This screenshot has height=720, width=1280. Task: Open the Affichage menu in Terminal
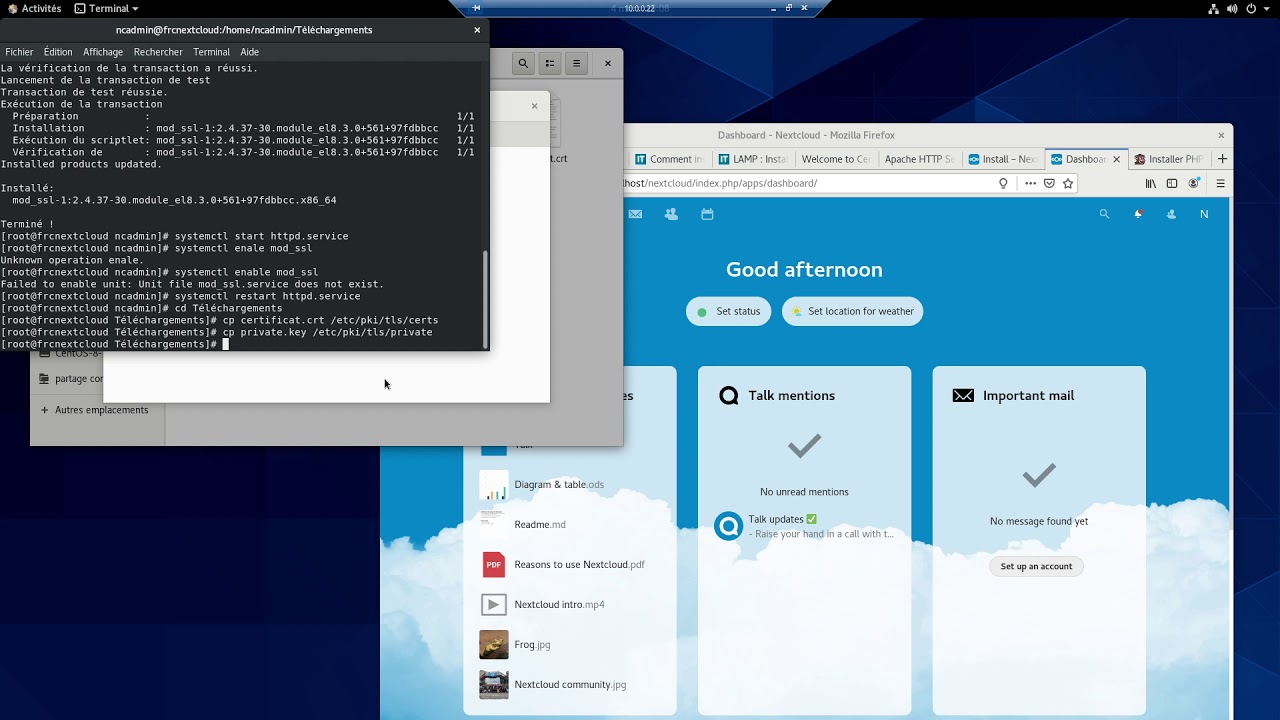103,52
